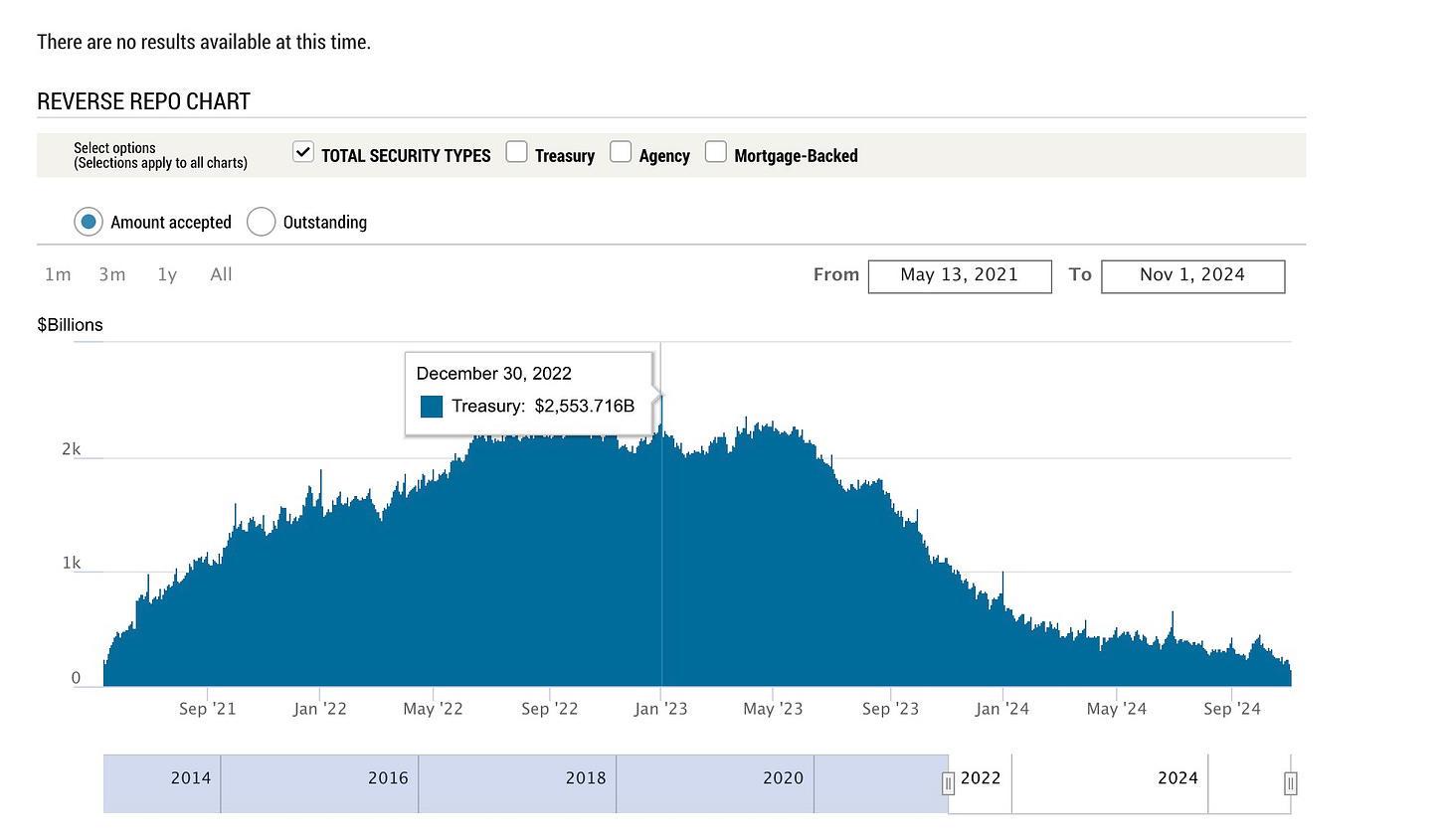The image size is (1448, 840).
Task: Enable the Treasury checkbox
Action: click(516, 151)
